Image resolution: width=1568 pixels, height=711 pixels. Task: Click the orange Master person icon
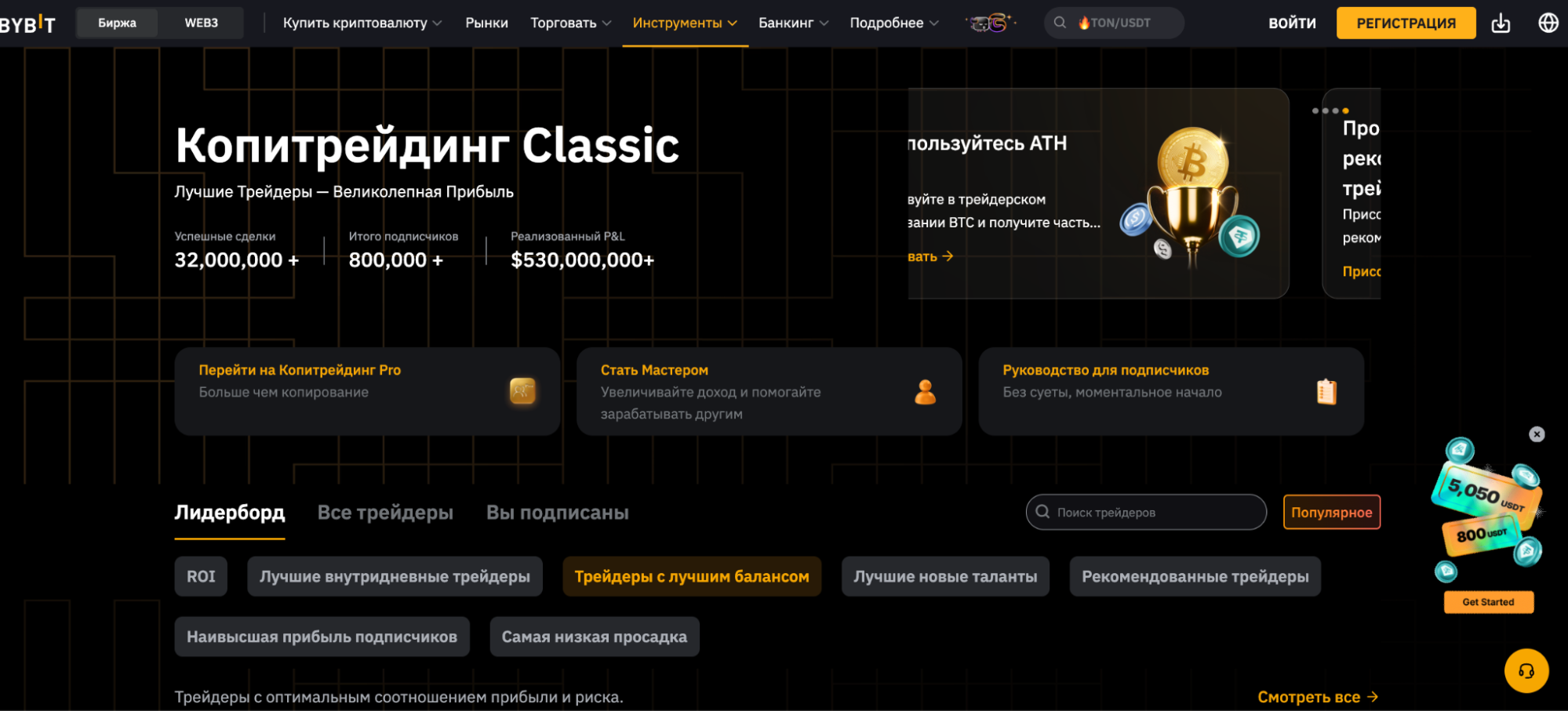[x=926, y=391]
